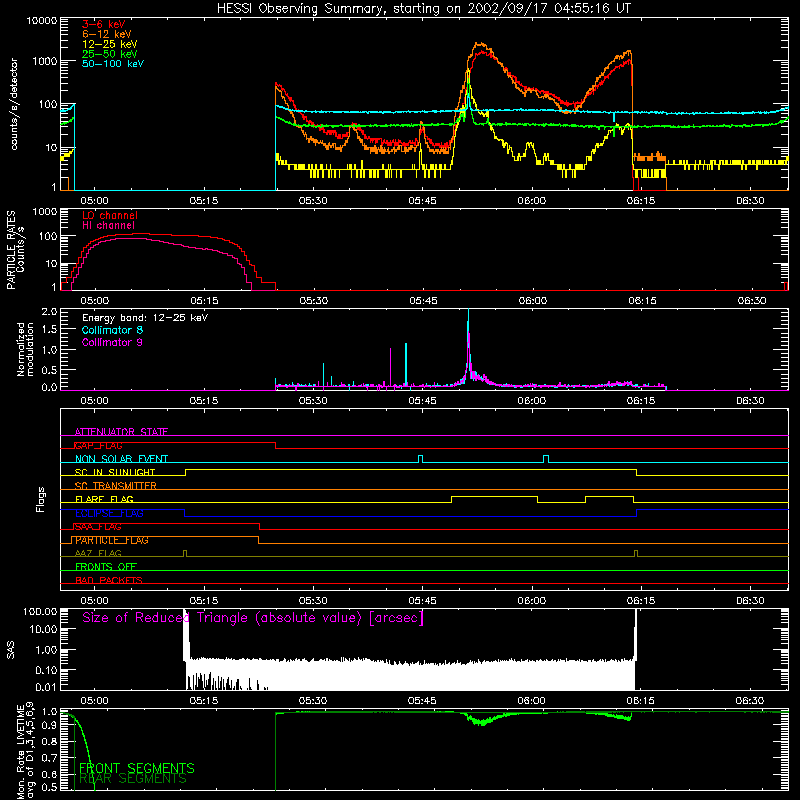Click the SAS axis title

pyautogui.click(x=10, y=650)
